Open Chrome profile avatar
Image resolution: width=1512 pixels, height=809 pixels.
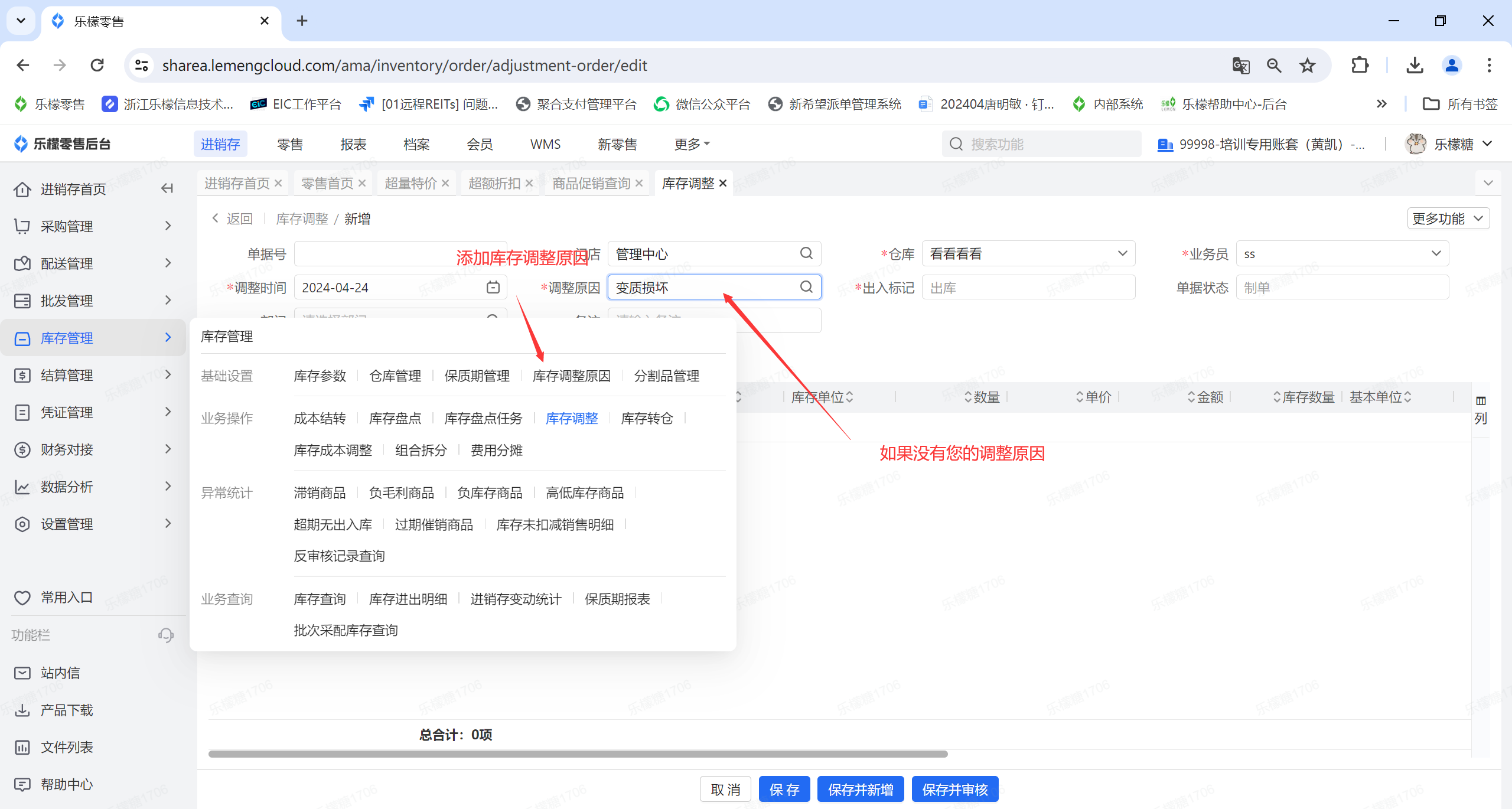1452,66
